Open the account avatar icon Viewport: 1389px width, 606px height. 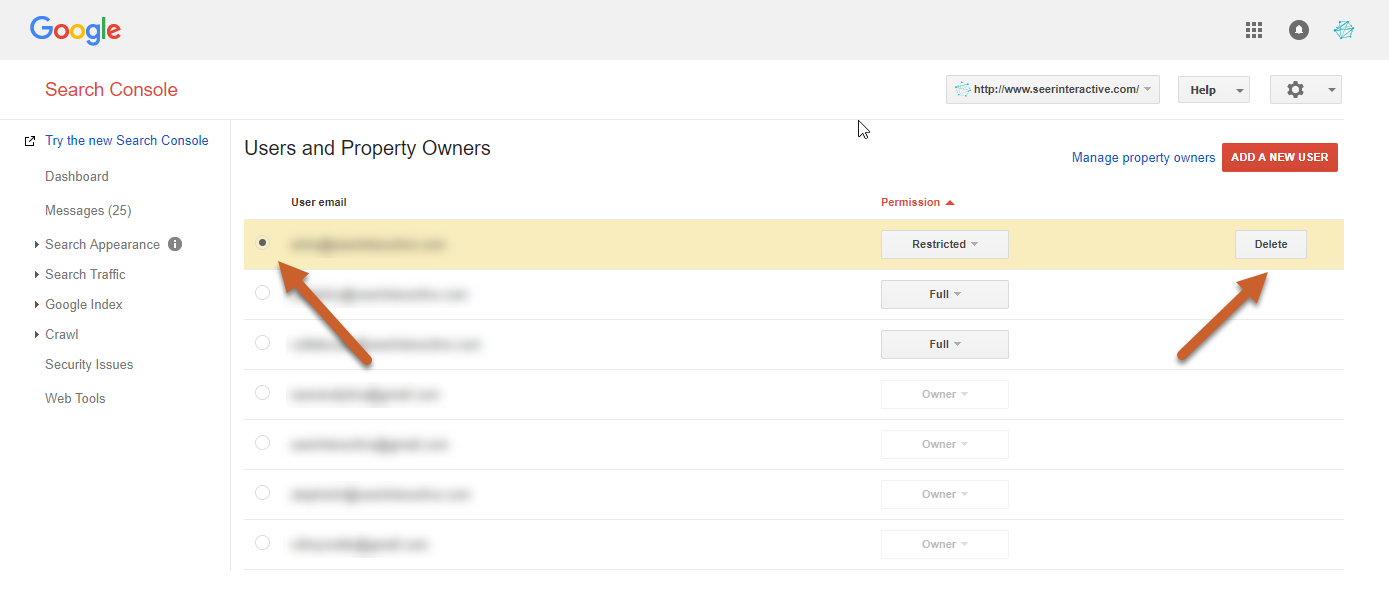coord(1344,30)
